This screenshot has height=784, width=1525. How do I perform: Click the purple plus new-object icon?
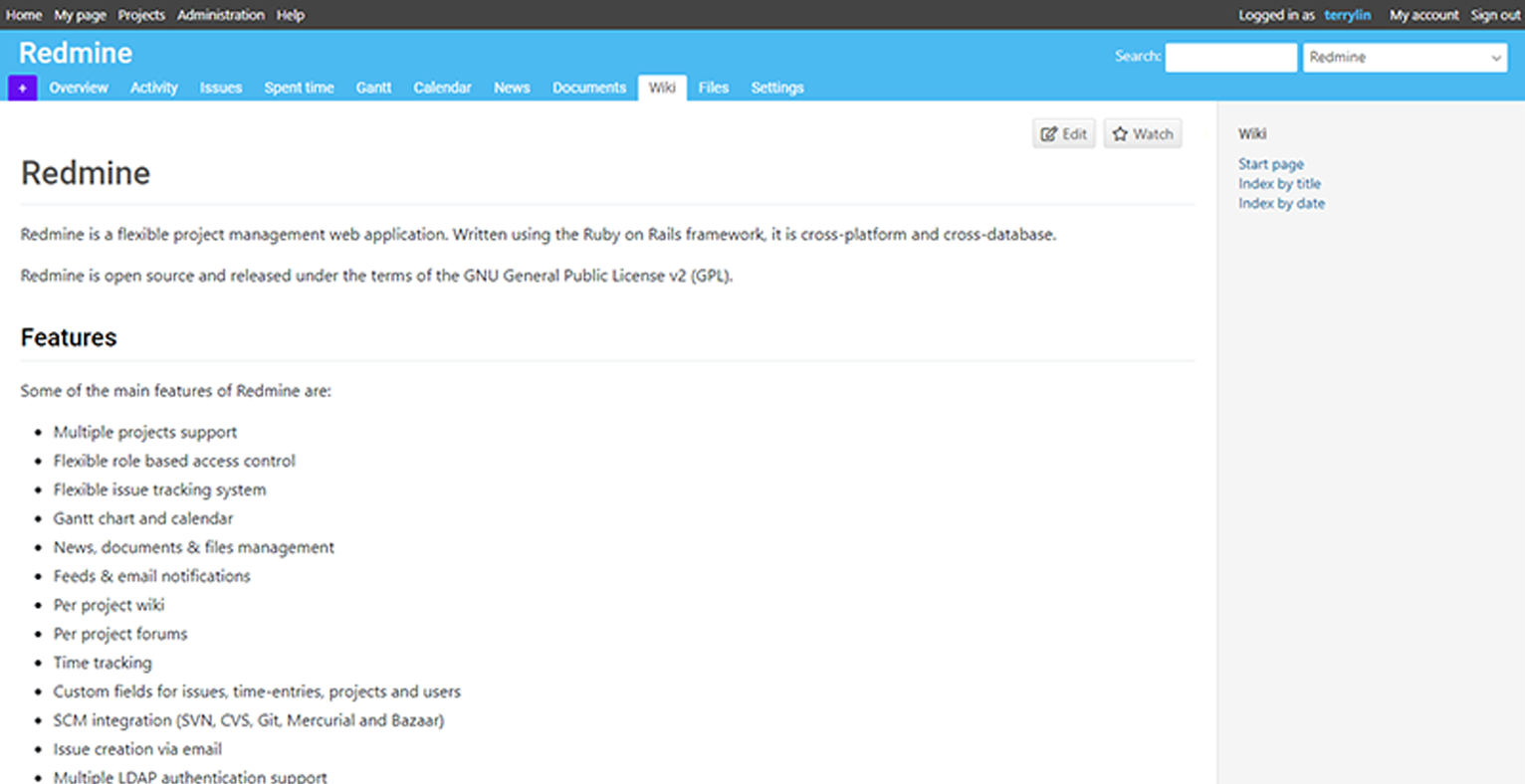pyautogui.click(x=22, y=88)
